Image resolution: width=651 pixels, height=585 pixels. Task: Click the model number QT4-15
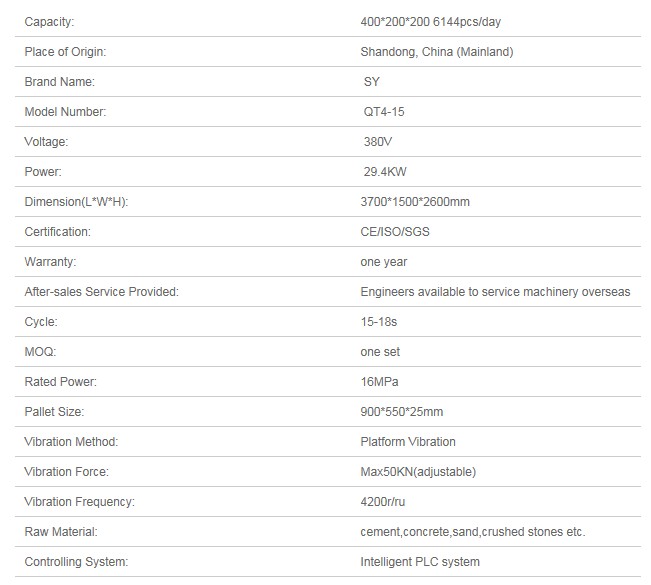pos(384,112)
